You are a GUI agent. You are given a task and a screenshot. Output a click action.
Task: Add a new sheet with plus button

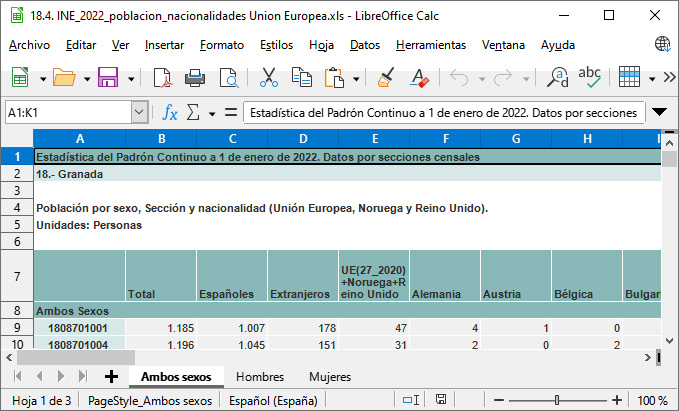click(x=111, y=377)
